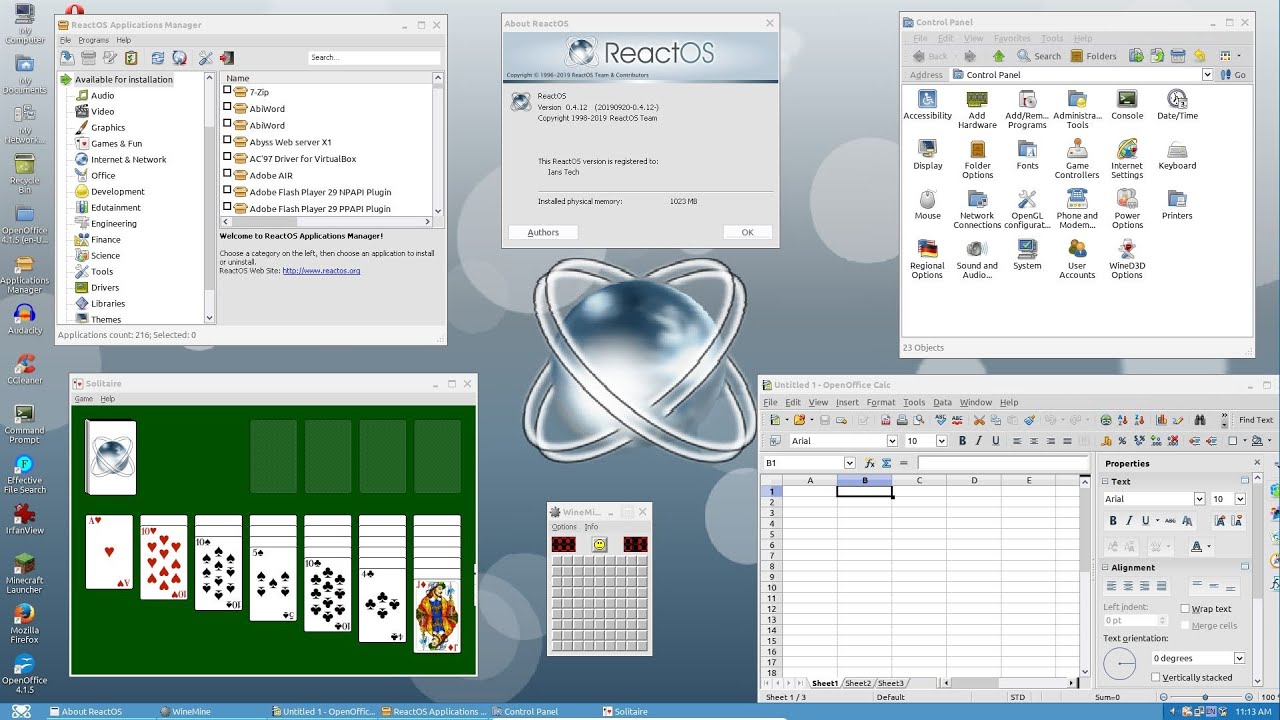1280x720 pixels.
Task: Open User Accounts in Control Panel
Action: coord(1077,260)
